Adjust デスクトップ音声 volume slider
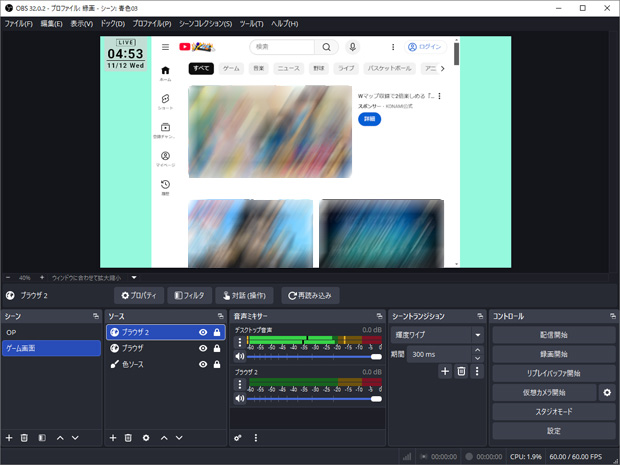 pyautogui.click(x=314, y=357)
